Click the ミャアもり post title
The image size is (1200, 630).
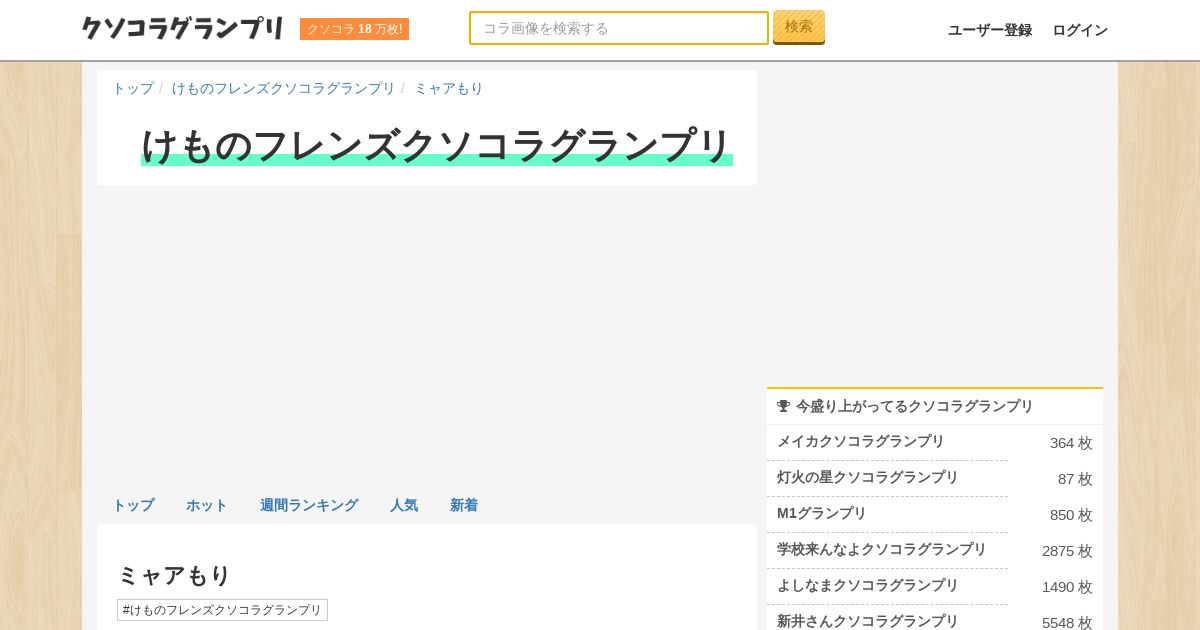(175, 575)
